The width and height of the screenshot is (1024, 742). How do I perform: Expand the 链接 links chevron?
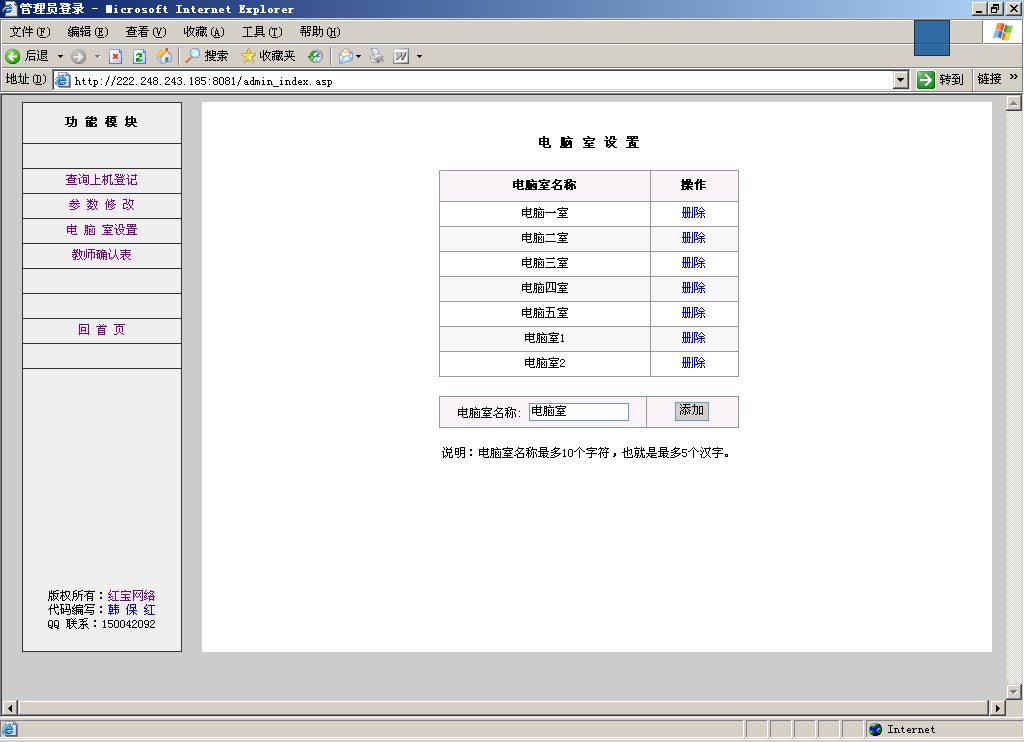pos(1012,78)
